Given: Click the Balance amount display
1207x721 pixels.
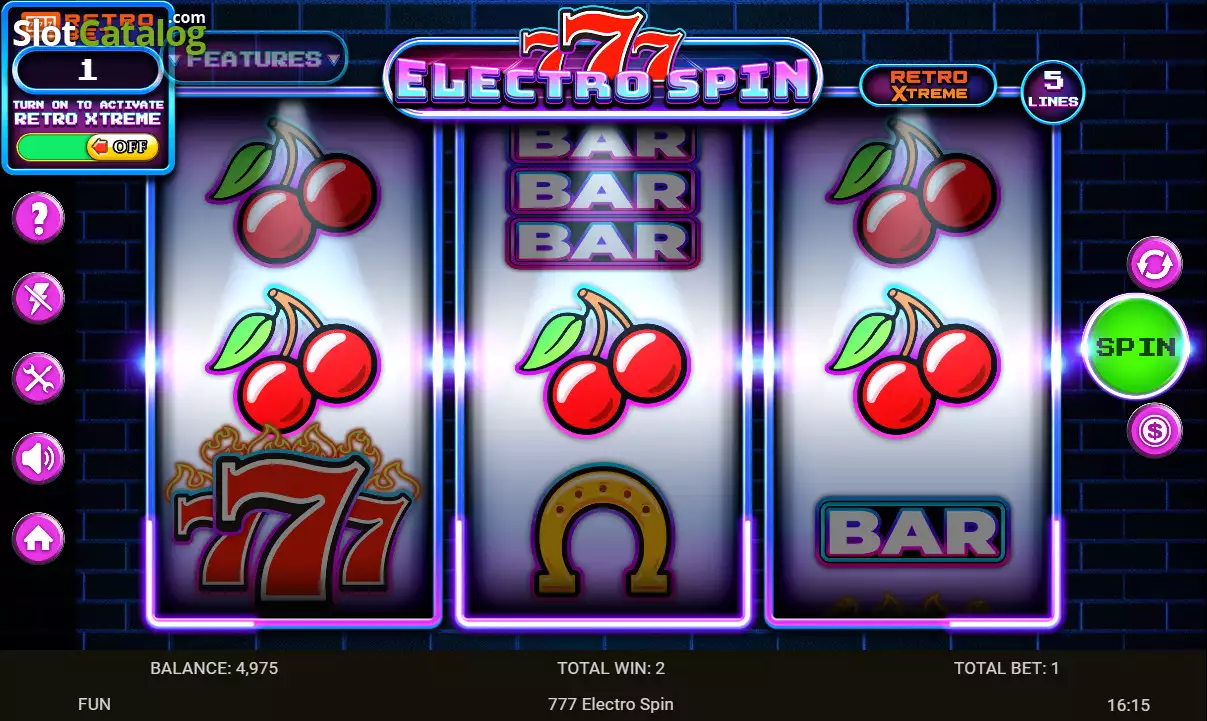Looking at the screenshot, I should pyautogui.click(x=214, y=668).
